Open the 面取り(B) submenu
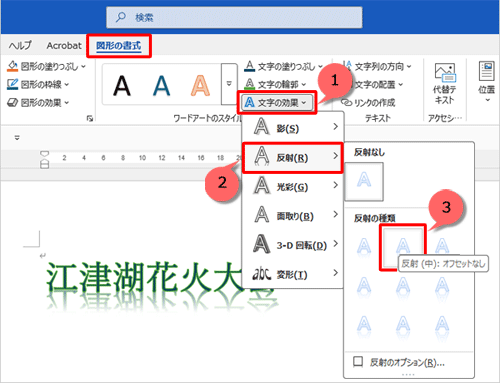 (293, 215)
